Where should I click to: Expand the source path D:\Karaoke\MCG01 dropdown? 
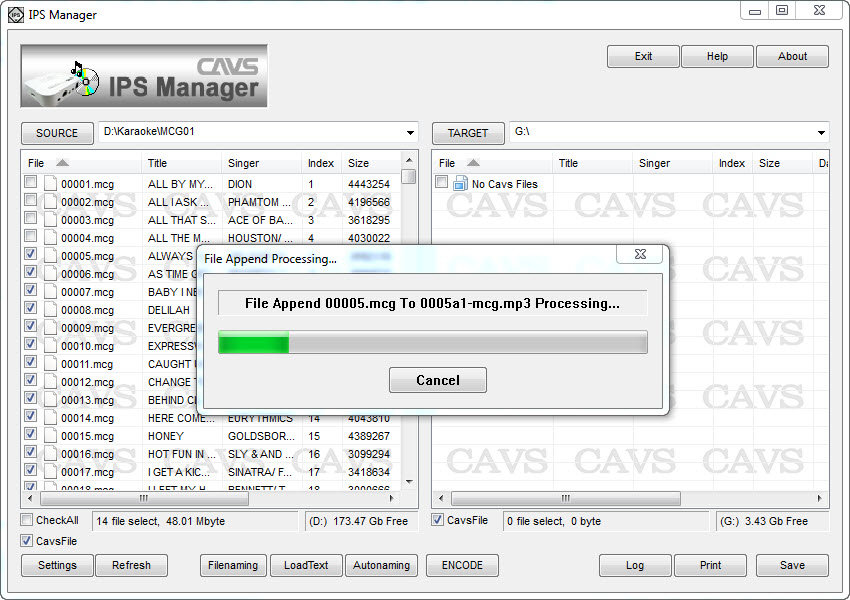[x=410, y=133]
